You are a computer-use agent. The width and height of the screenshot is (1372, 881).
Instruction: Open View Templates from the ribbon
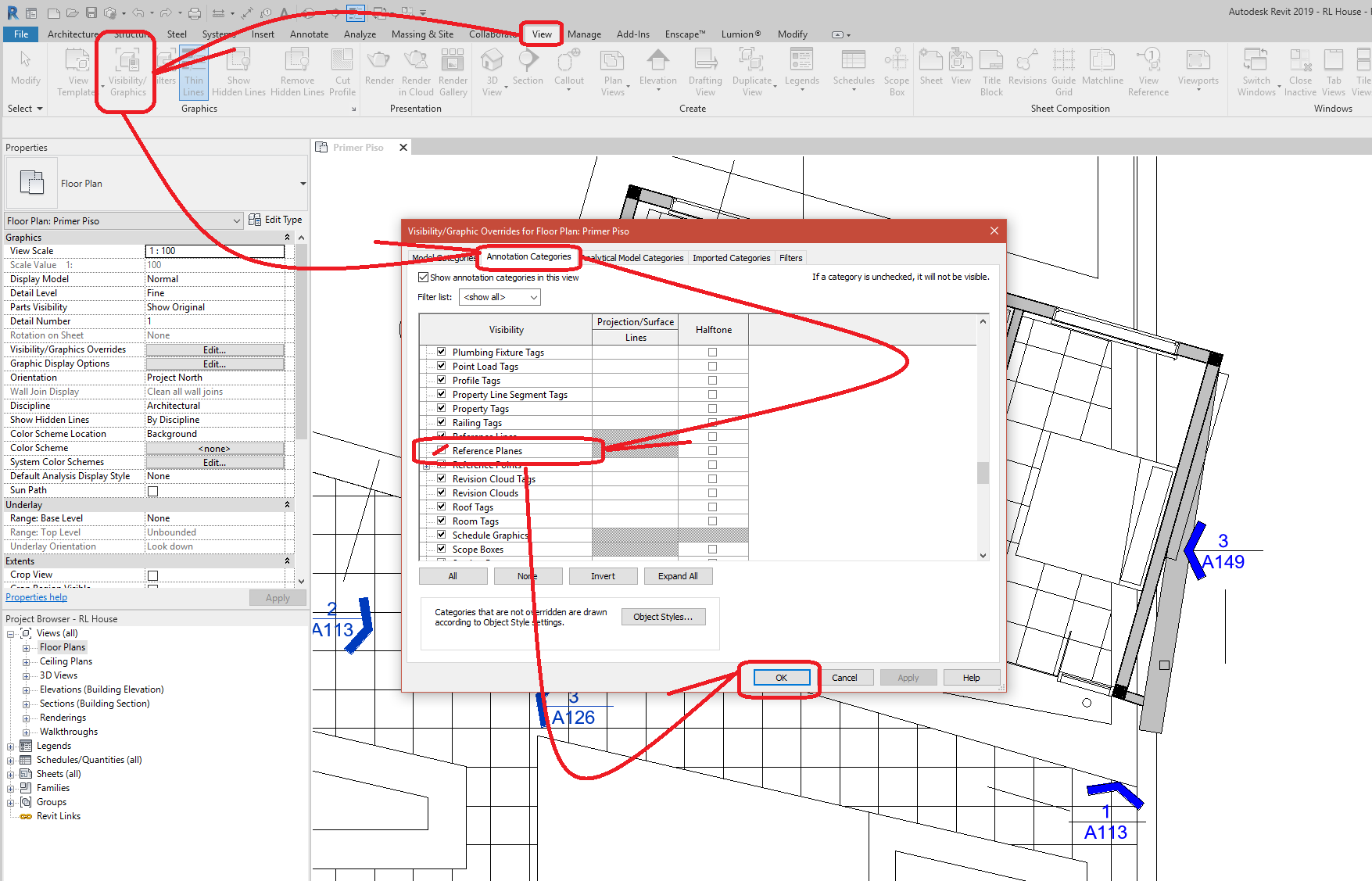(x=78, y=72)
